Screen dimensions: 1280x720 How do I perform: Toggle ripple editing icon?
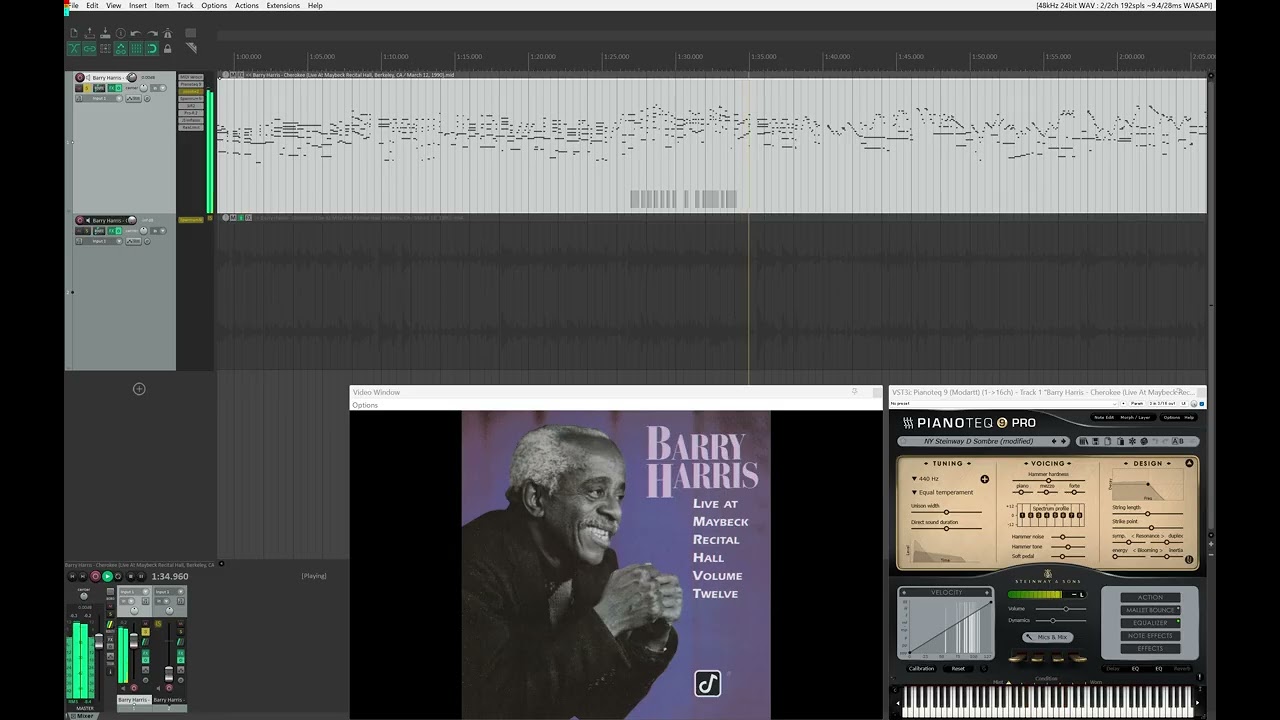click(x=105, y=48)
